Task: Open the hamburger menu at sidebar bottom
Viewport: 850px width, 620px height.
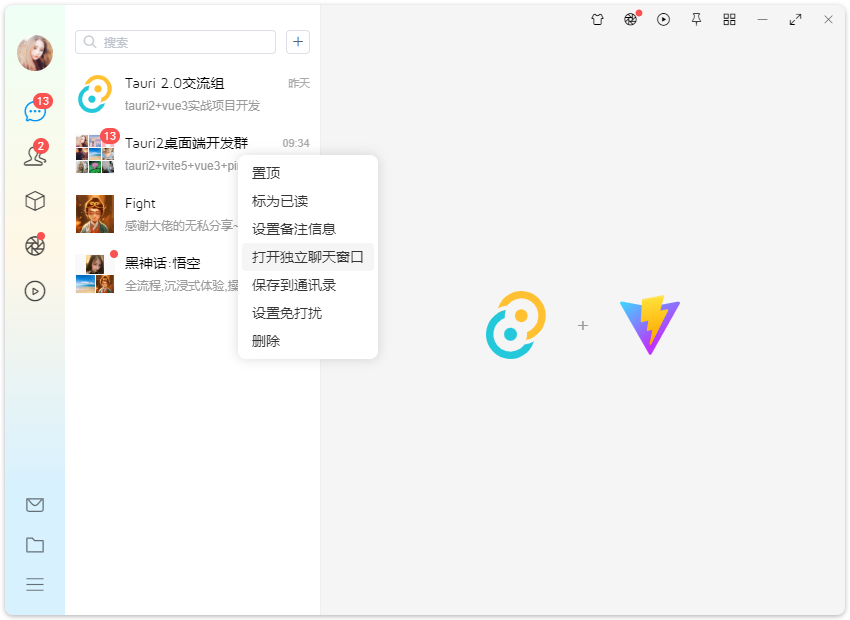Action: 35,584
